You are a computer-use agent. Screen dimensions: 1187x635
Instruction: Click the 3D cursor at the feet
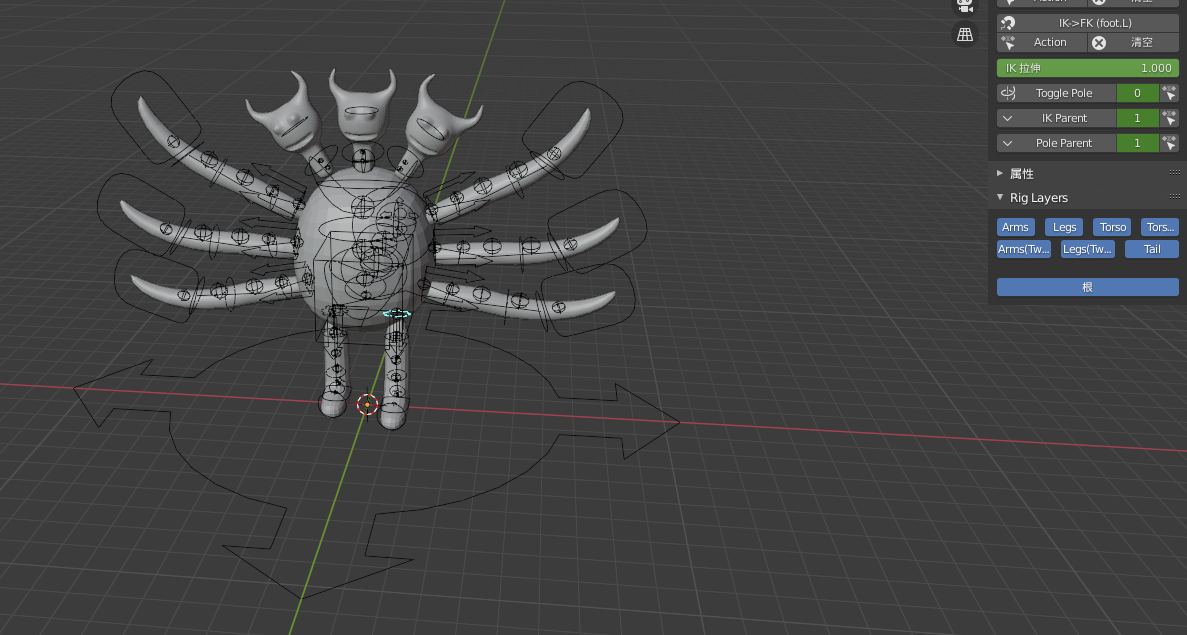[x=367, y=404]
